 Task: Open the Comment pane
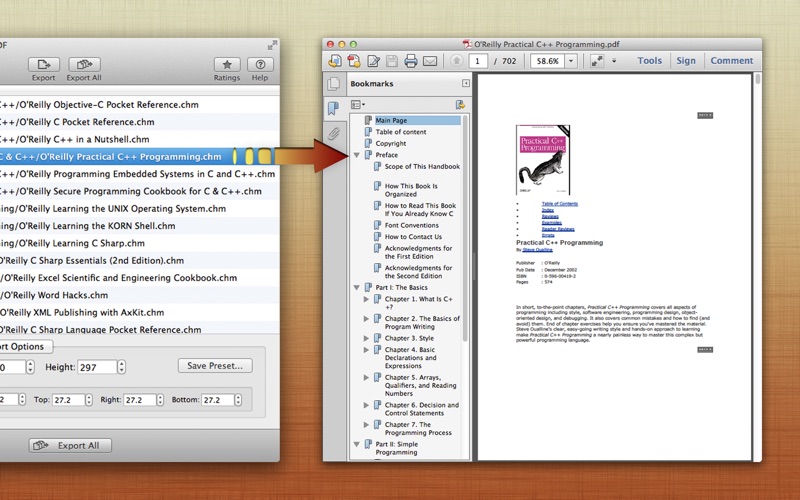(x=732, y=61)
